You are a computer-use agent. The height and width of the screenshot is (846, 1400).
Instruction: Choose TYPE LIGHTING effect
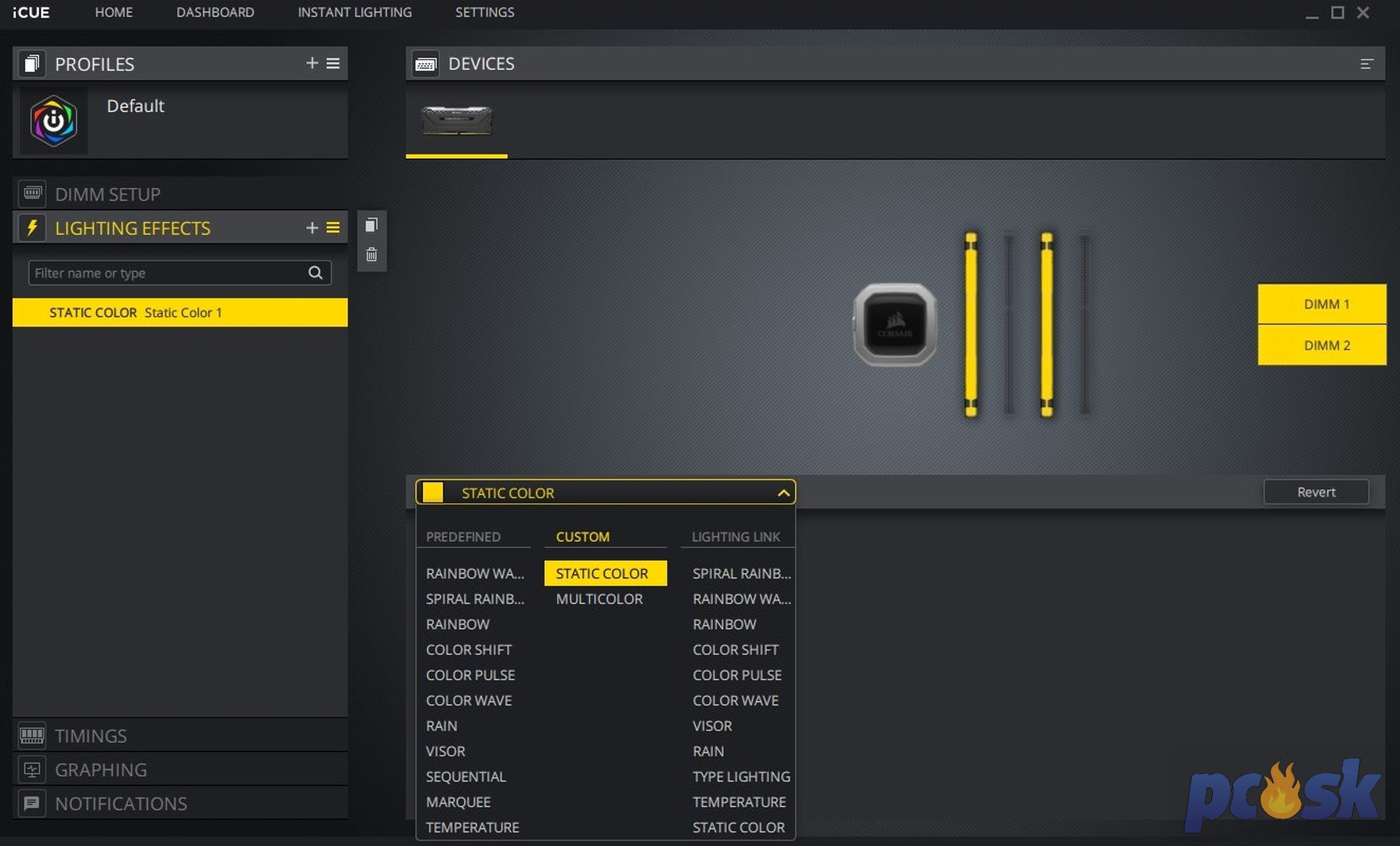click(x=741, y=776)
